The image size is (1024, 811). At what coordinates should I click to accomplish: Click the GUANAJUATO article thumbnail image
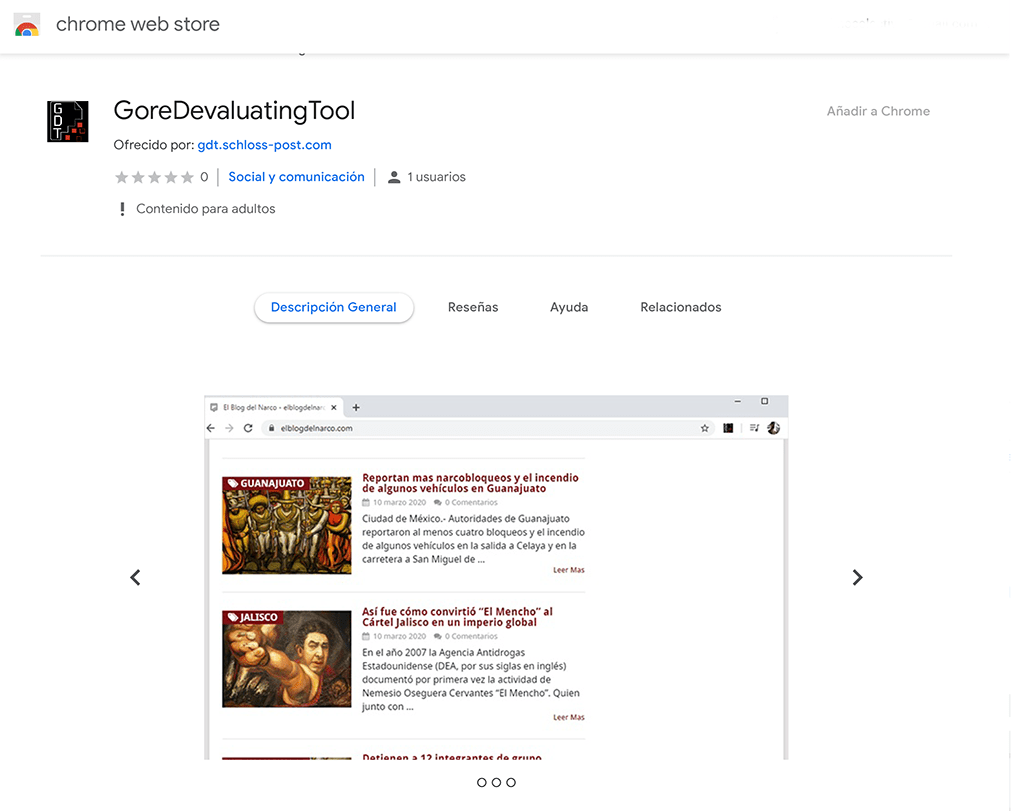pyautogui.click(x=287, y=526)
